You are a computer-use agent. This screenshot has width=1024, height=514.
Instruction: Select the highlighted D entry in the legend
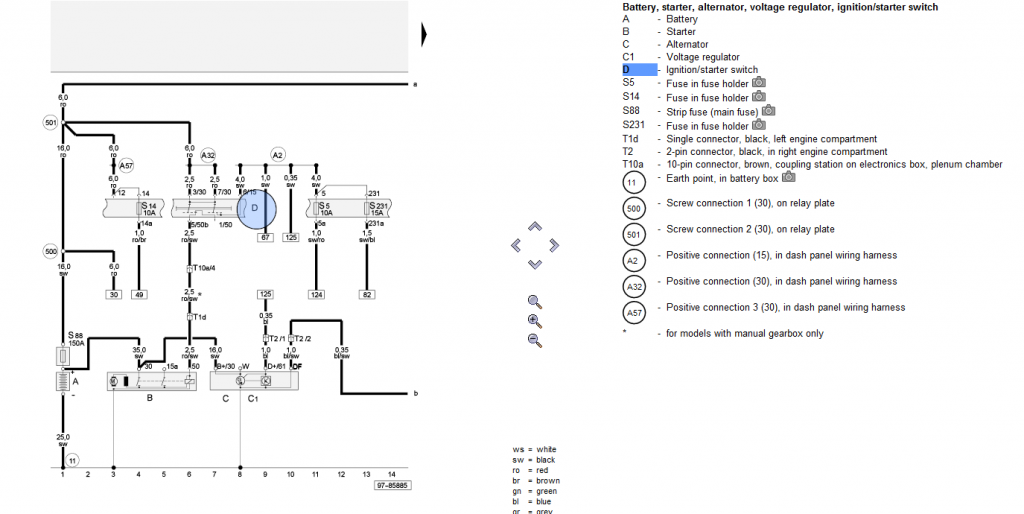pos(639,70)
